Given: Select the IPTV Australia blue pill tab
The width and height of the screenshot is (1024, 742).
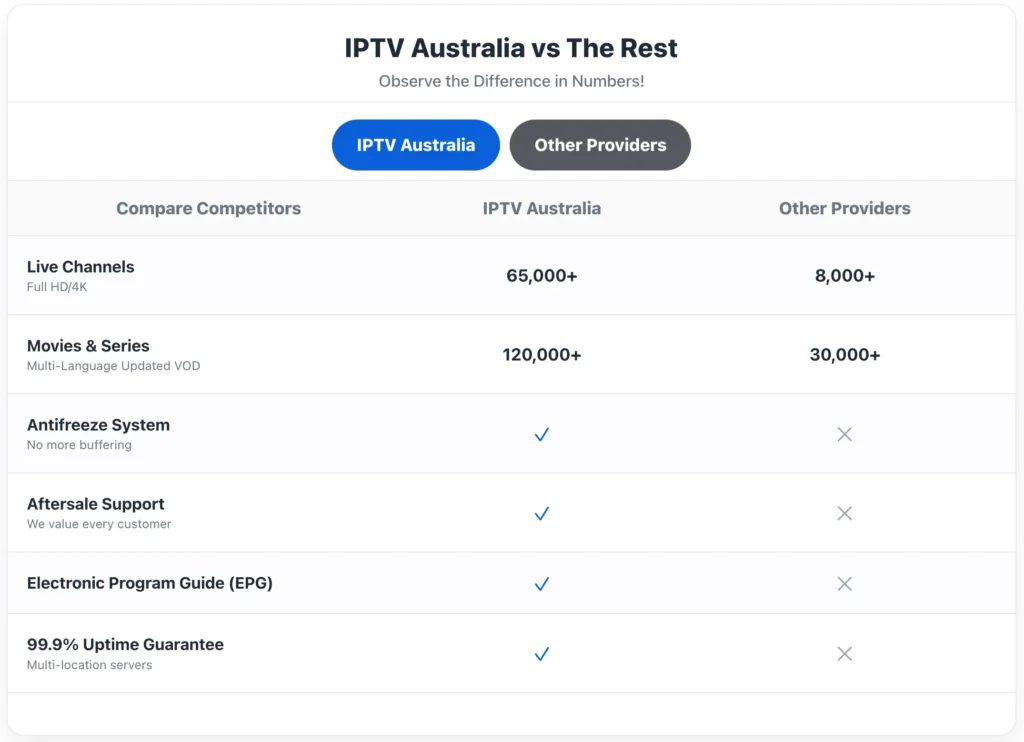Looking at the screenshot, I should (x=415, y=145).
